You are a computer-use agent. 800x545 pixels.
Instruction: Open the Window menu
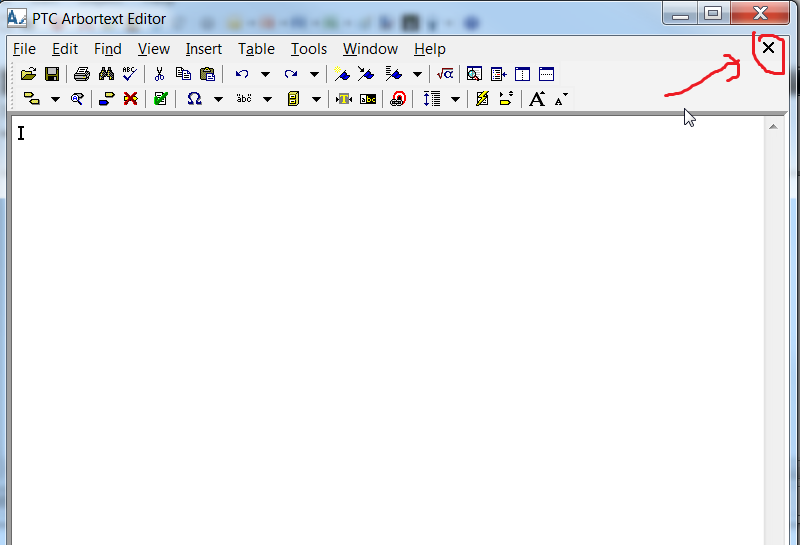pyautogui.click(x=370, y=49)
